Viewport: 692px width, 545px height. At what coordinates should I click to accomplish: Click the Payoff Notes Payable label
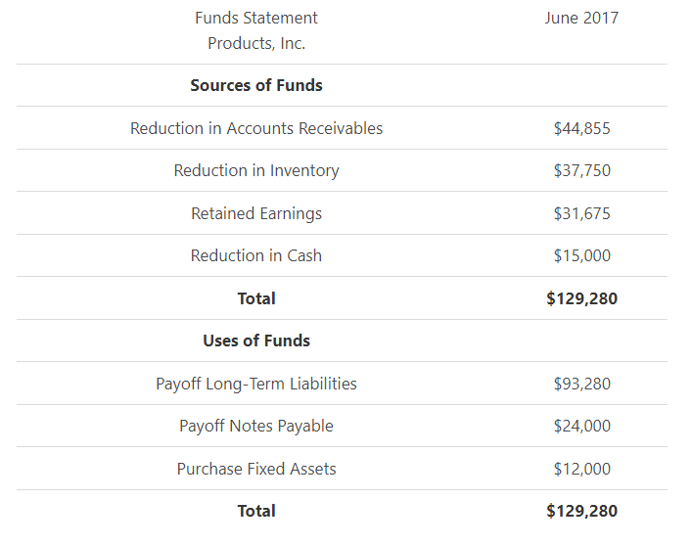256,426
